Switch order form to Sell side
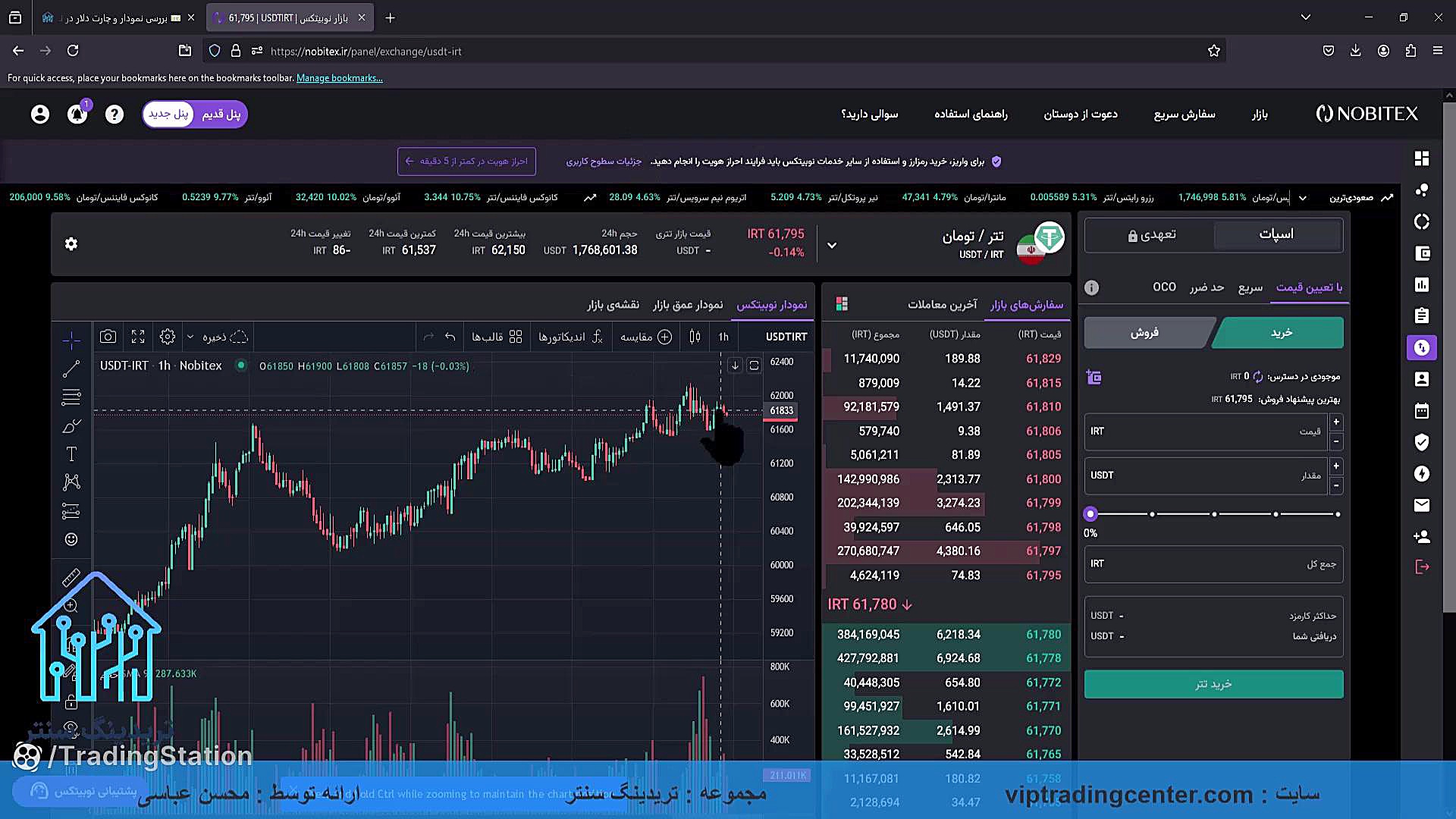Screen dimensions: 1456x819 coord(1144,333)
